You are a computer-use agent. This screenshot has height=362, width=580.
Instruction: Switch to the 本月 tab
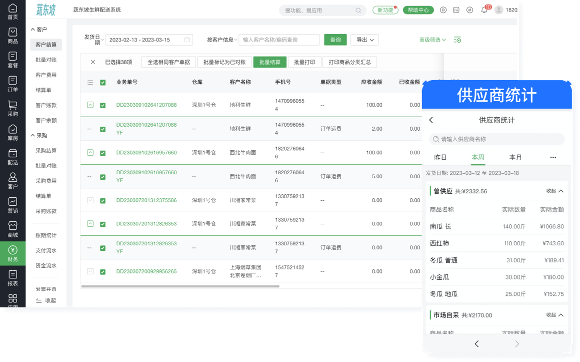coord(515,157)
